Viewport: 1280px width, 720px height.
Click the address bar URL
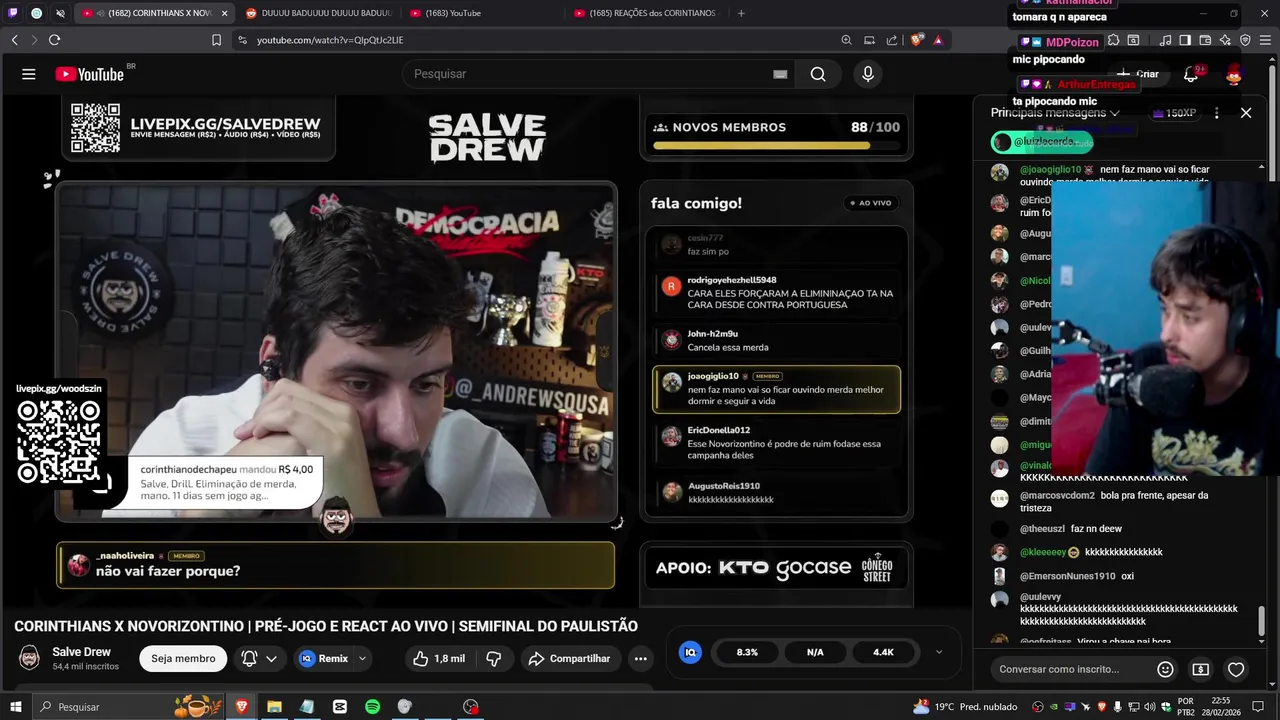pos(330,40)
